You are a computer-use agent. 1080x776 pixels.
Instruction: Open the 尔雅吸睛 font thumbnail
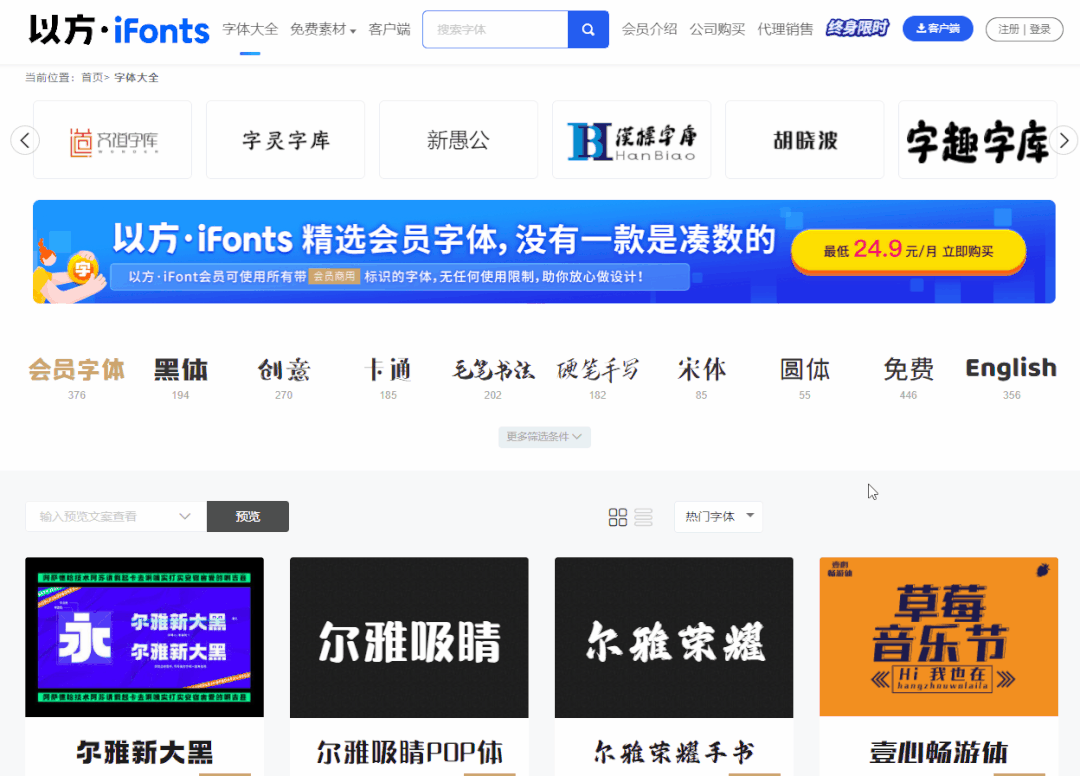pyautogui.click(x=409, y=638)
